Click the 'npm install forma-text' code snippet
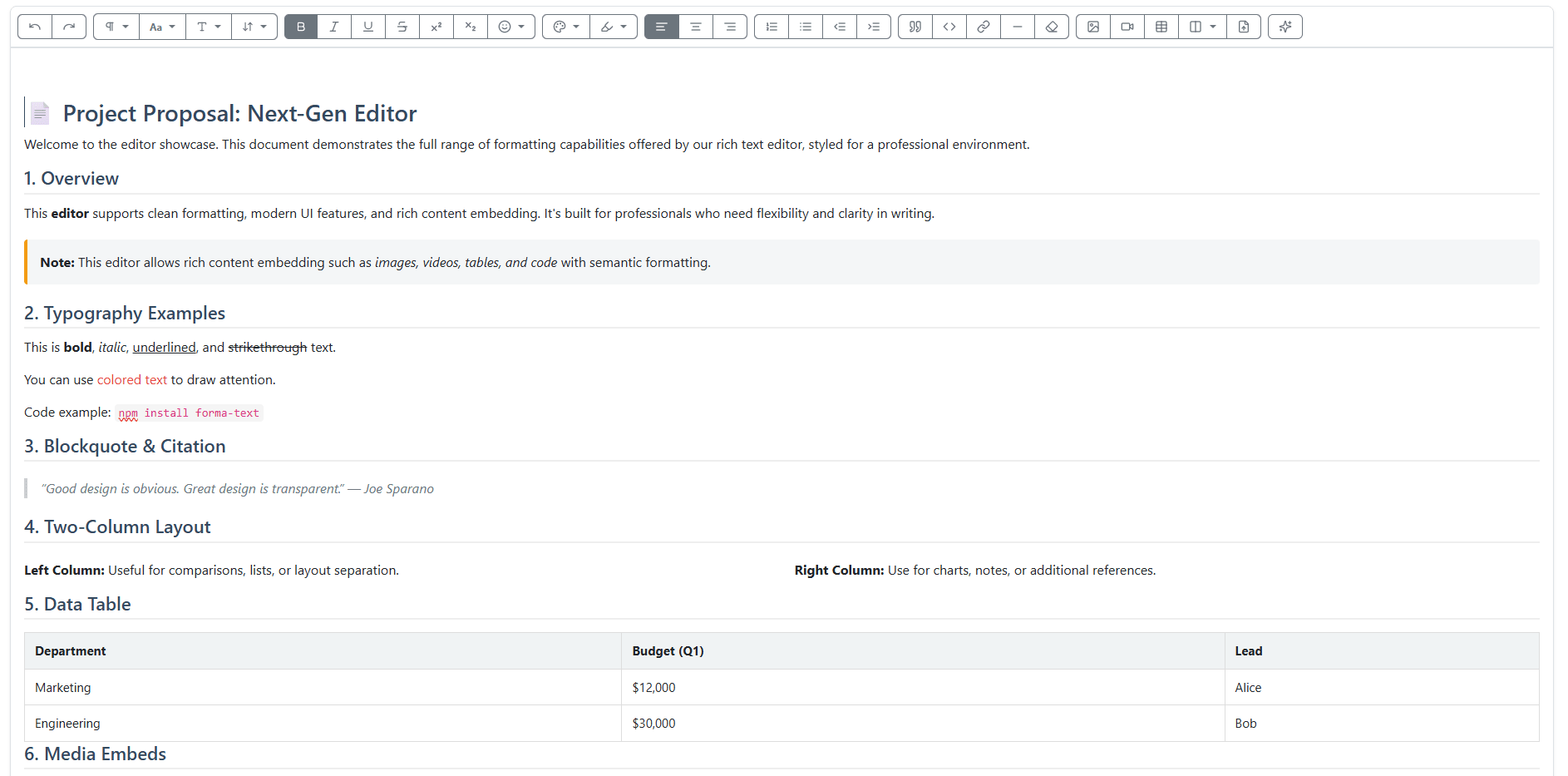The height and width of the screenshot is (776, 1568). pos(189,413)
